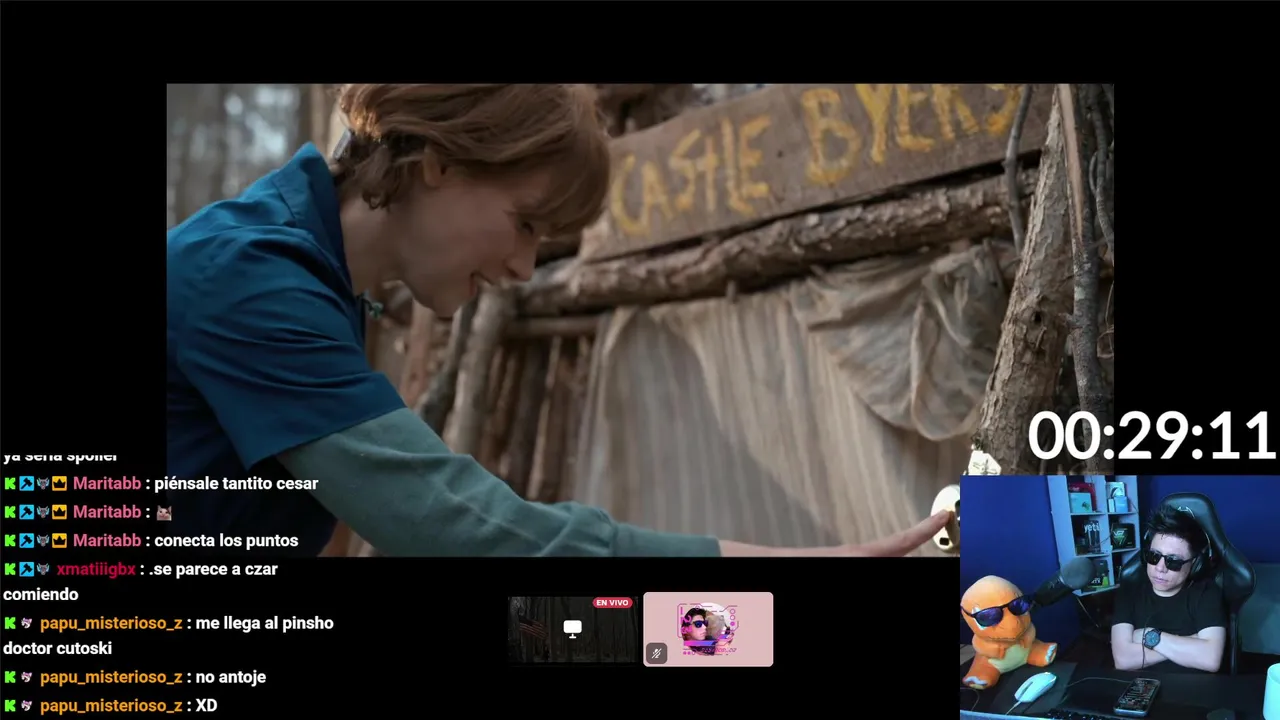
Task: Open papu_misterioso_z username on 'XD' row
Action: click(x=111, y=706)
